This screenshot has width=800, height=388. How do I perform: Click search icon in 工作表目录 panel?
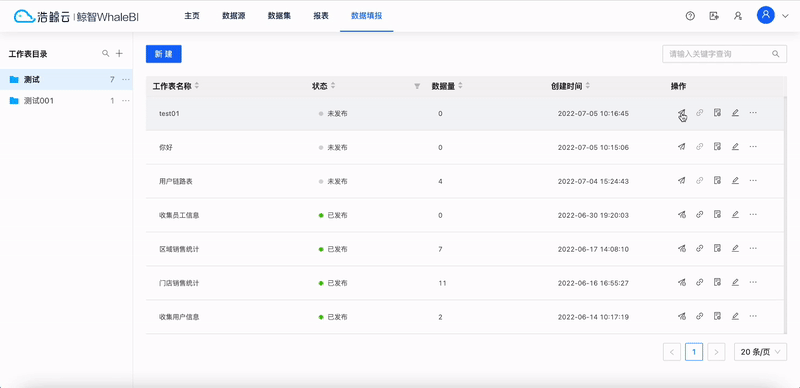pyautogui.click(x=106, y=53)
